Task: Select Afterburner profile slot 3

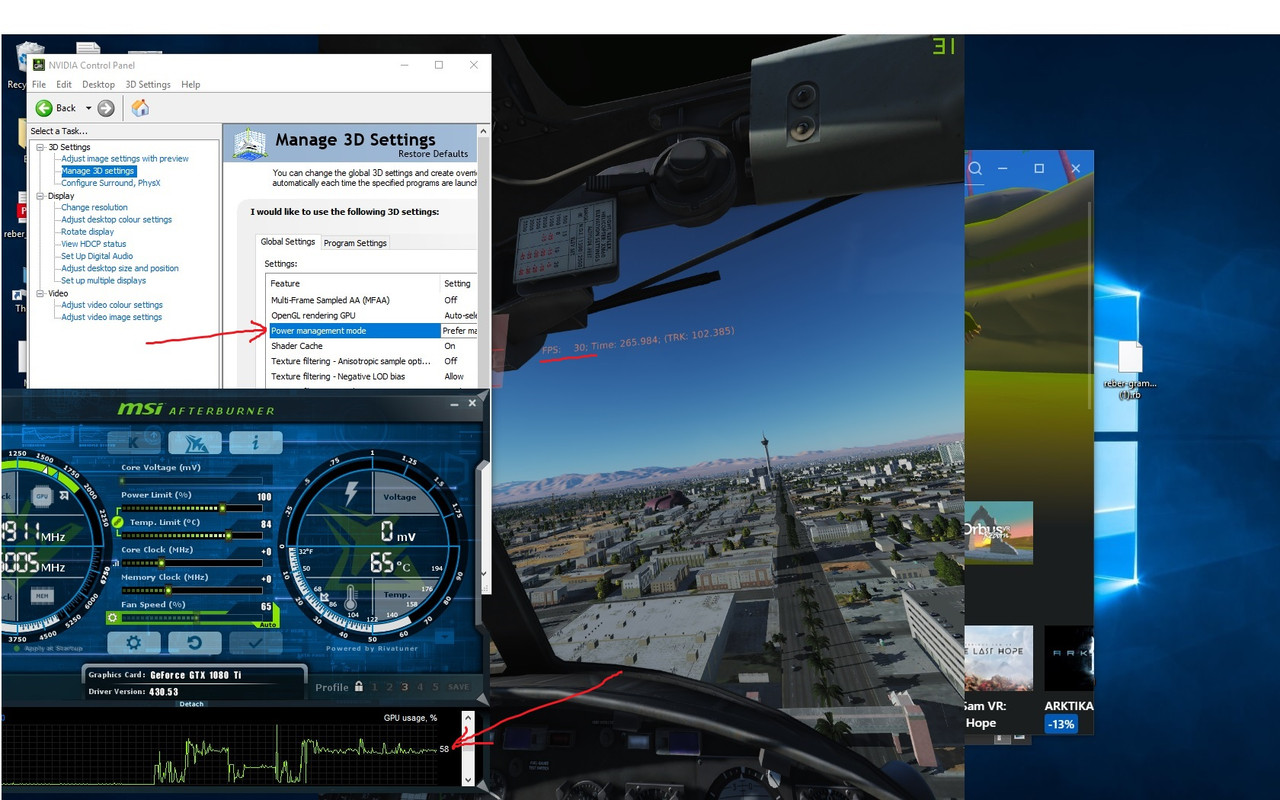Action: coord(405,687)
